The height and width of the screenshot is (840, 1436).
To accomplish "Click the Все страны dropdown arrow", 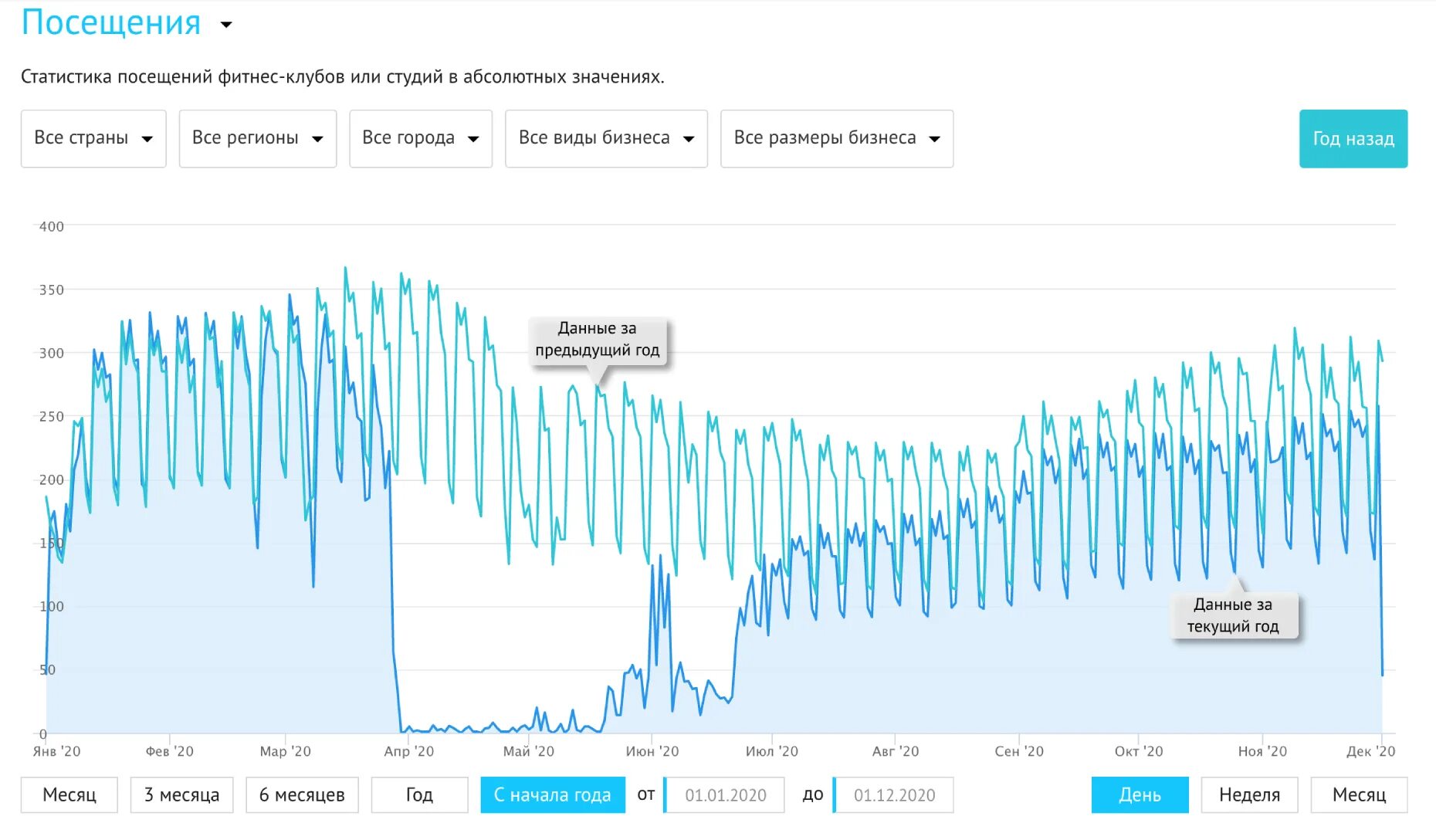I will pos(147,139).
